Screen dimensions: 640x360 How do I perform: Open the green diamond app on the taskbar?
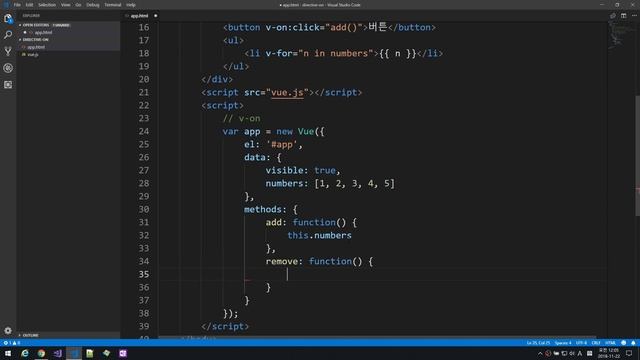pyautogui.click(x=106, y=353)
